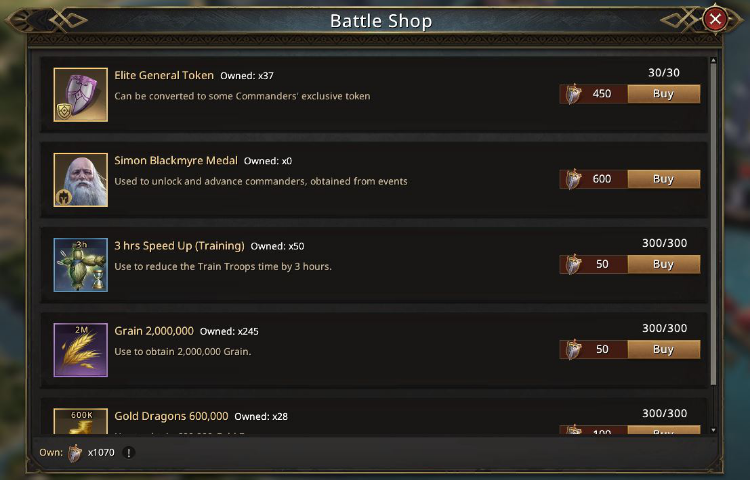Select the Grain 2,000,000 wheat icon

(x=80, y=350)
